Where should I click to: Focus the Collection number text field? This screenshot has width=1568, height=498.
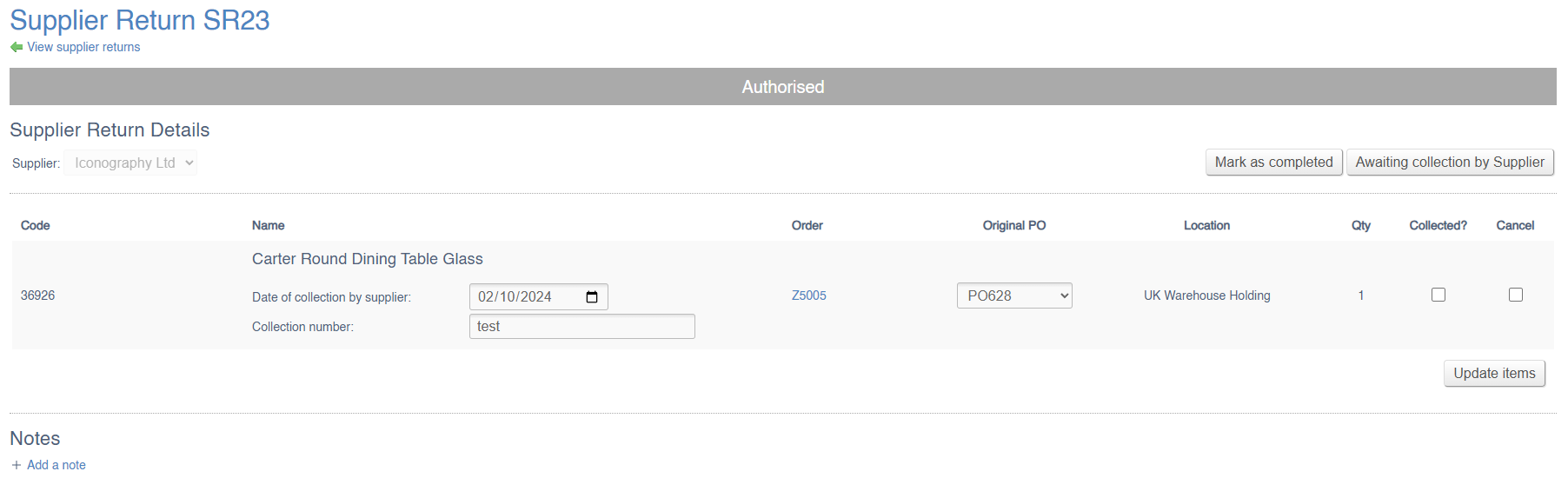(581, 327)
